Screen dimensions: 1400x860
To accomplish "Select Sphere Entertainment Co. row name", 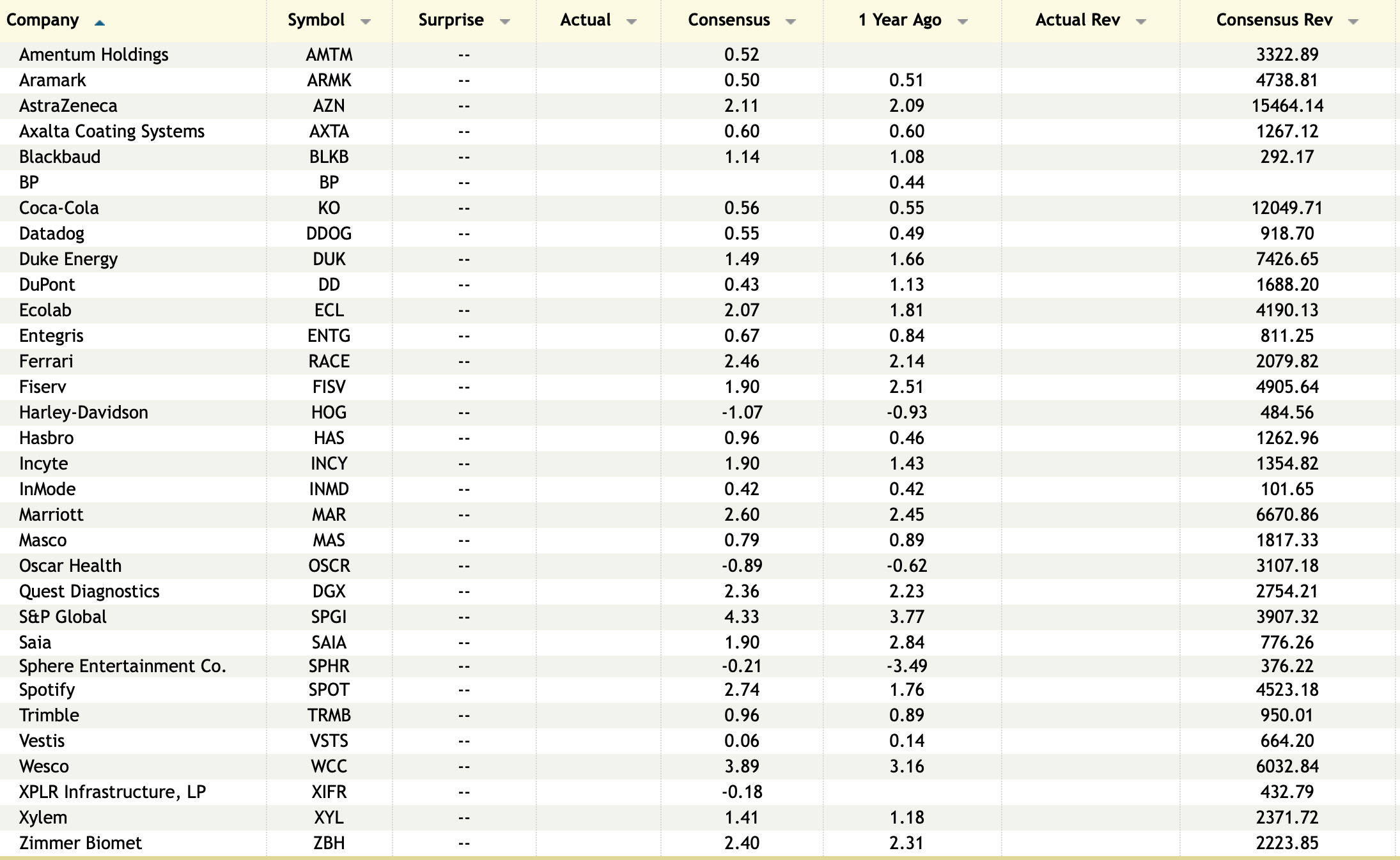I will pos(123,666).
